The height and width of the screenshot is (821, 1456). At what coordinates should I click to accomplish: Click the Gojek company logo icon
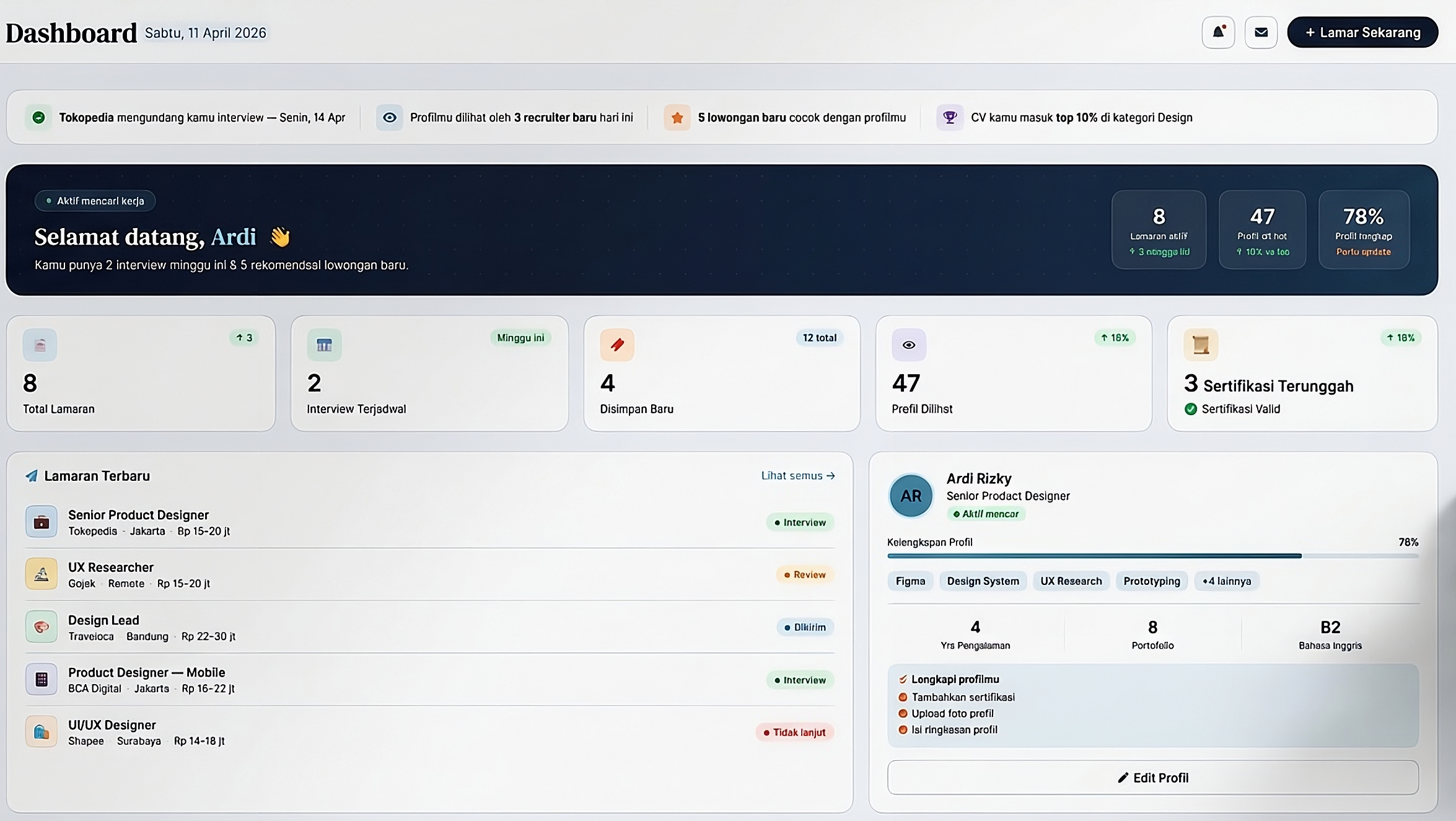42,574
